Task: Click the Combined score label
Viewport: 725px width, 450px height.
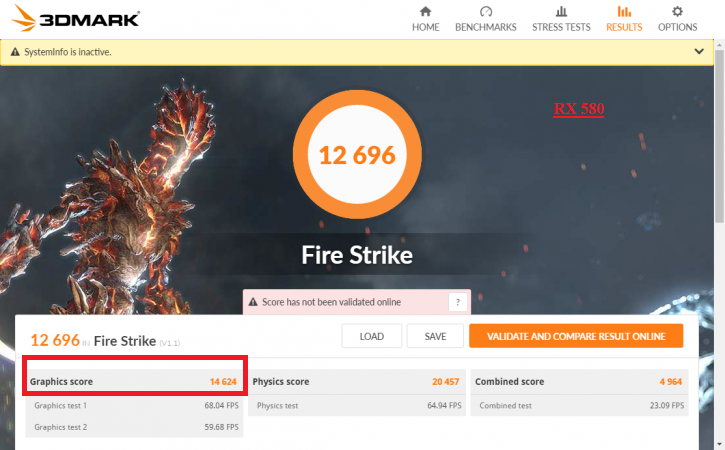Action: tap(510, 382)
